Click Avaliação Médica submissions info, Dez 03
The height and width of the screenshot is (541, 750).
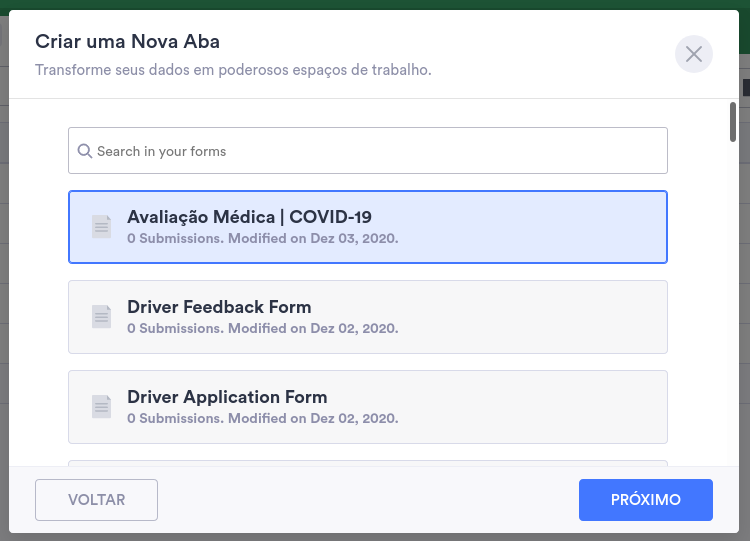click(262, 238)
